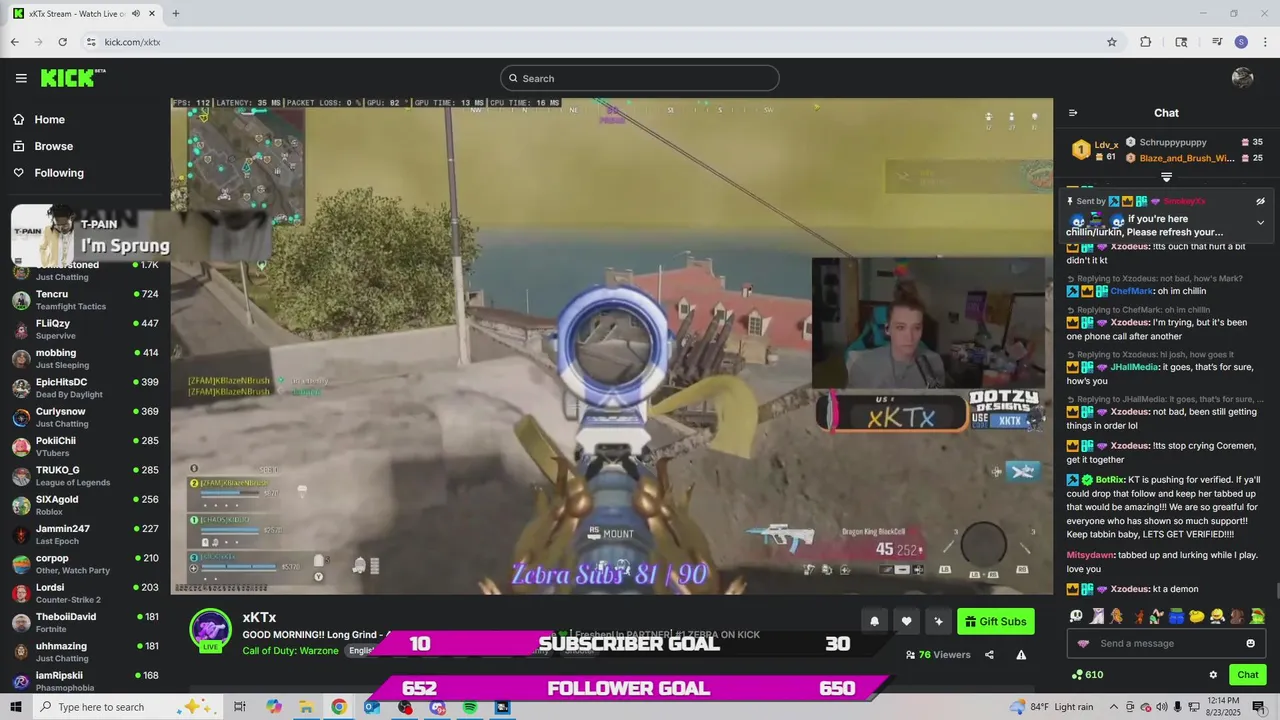Open FLiiQzy channel in sidebar
Viewport: 1280px width, 720px height.
(x=85, y=329)
